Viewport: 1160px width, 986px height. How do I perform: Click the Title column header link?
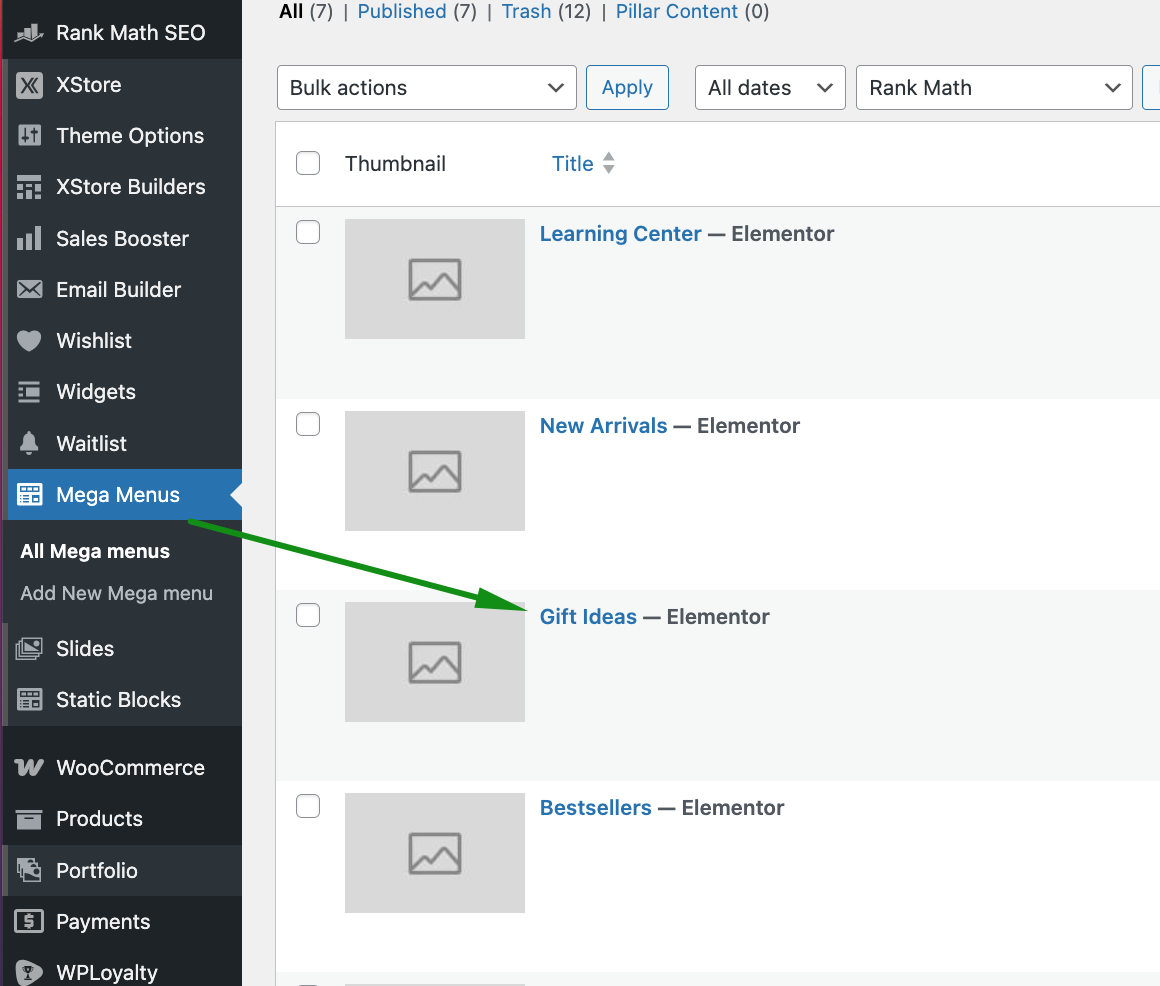tap(573, 163)
